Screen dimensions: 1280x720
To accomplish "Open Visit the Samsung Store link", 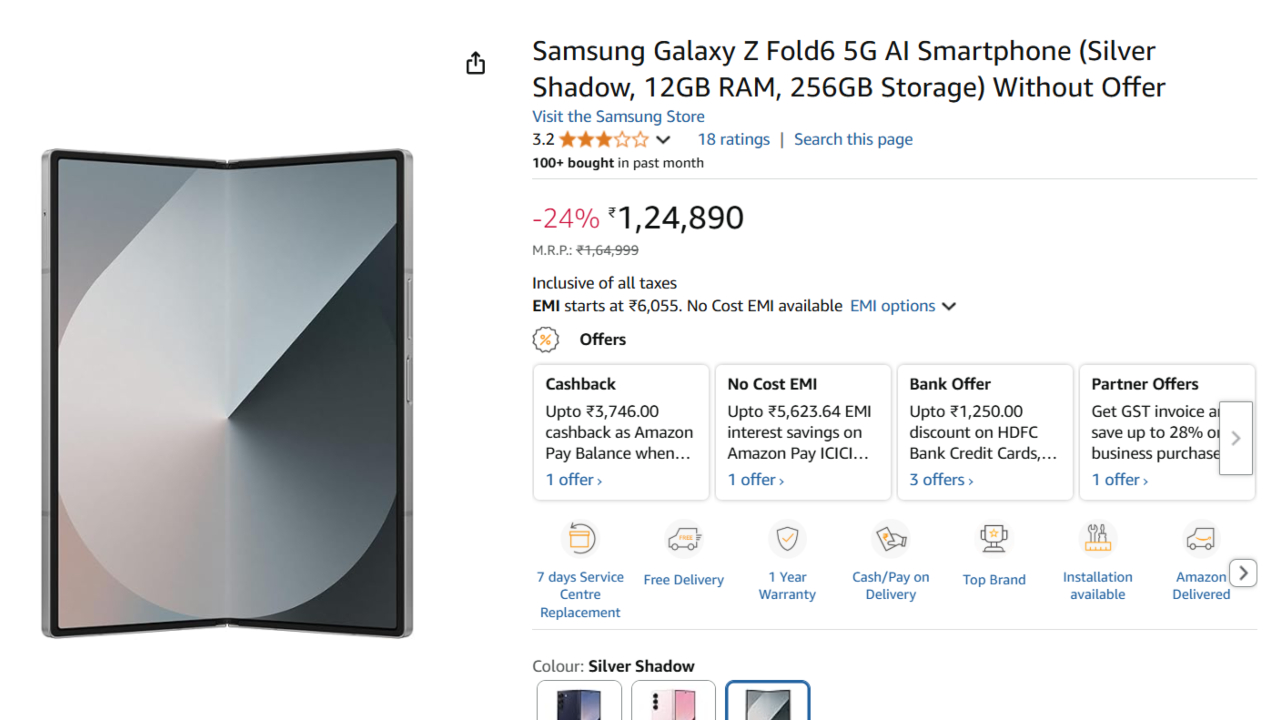I will pyautogui.click(x=618, y=117).
